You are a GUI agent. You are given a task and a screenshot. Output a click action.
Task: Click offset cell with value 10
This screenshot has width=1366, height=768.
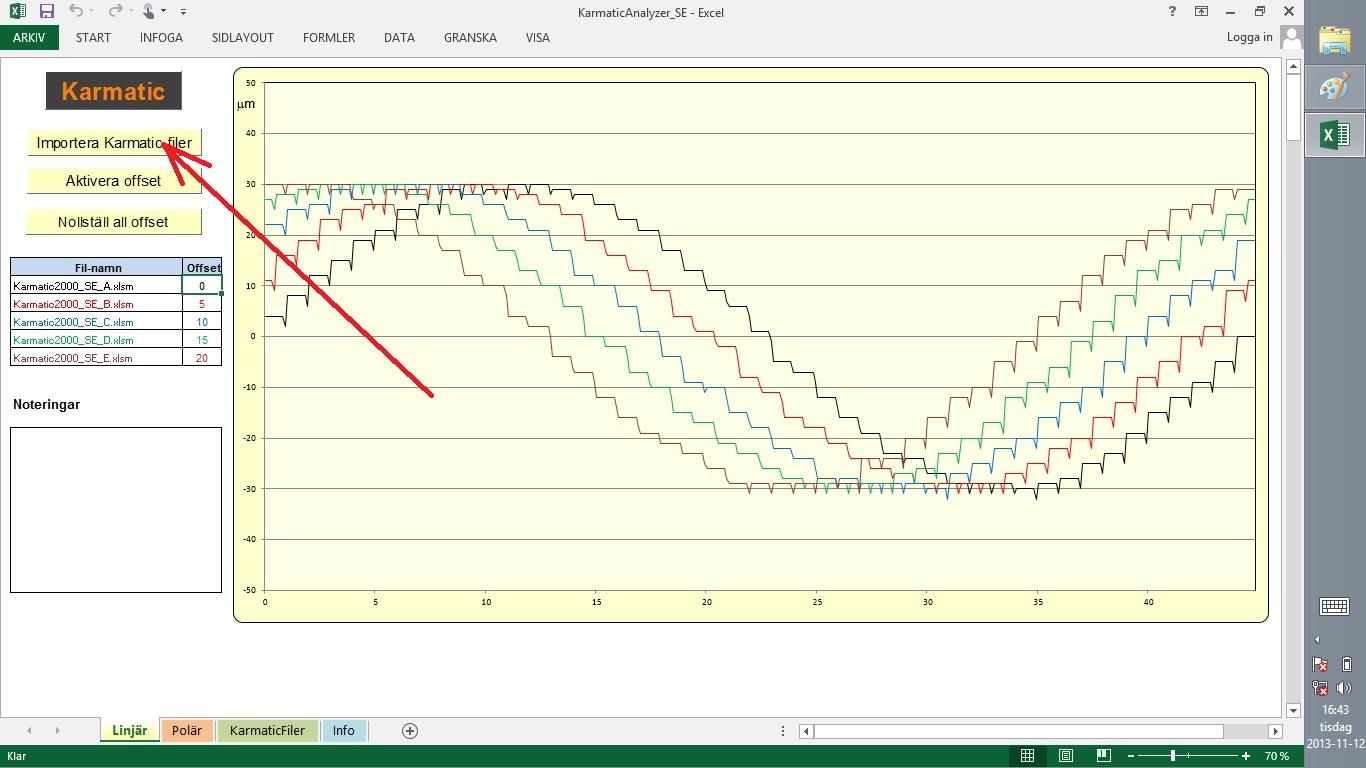(x=202, y=322)
